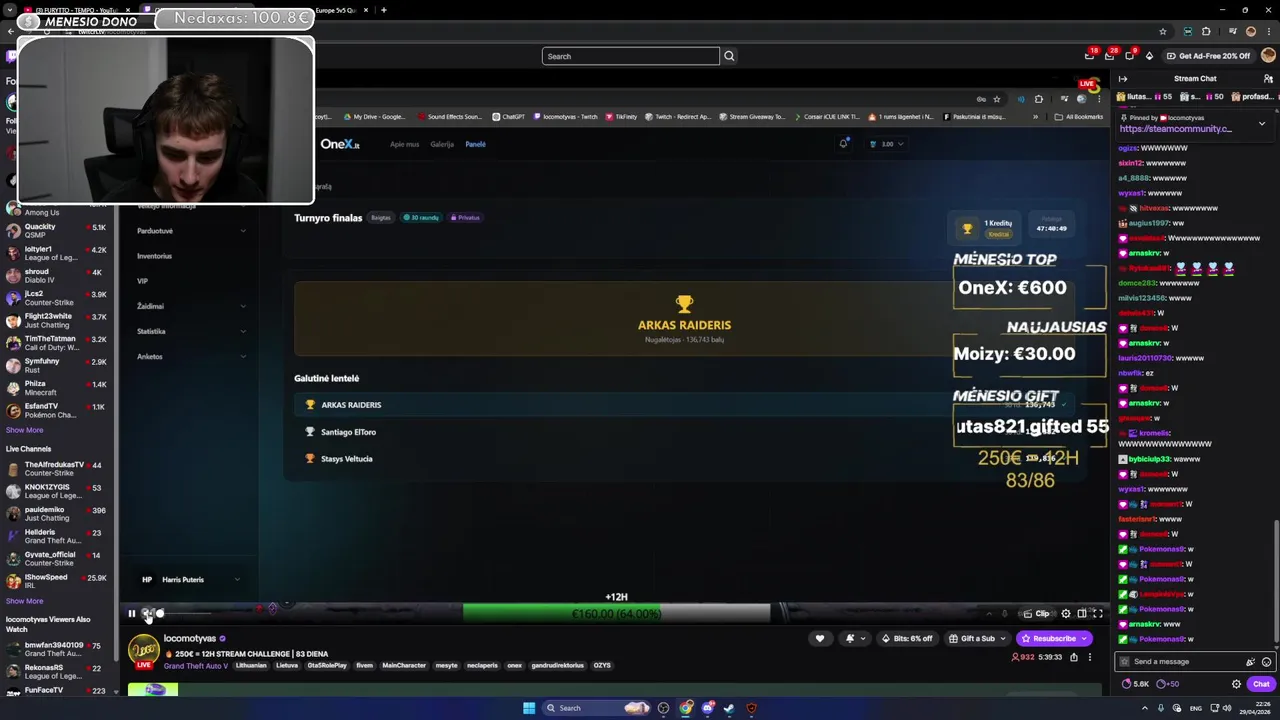Open the Twitch user avatar menu
This screenshot has height=720, width=1280.
[x=1268, y=56]
